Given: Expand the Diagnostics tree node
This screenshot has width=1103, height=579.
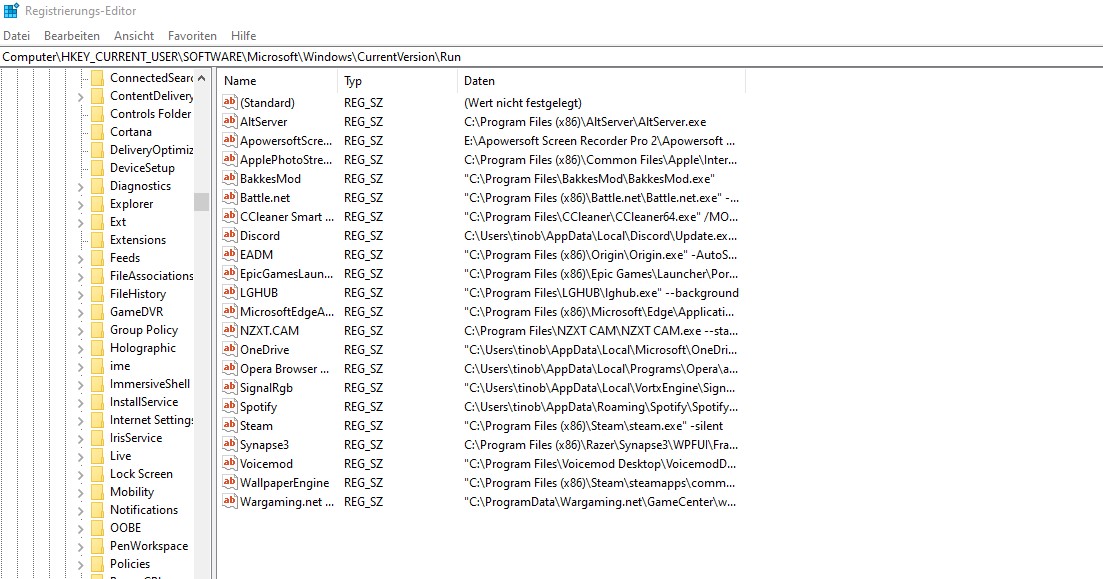Looking at the screenshot, I should [80, 185].
